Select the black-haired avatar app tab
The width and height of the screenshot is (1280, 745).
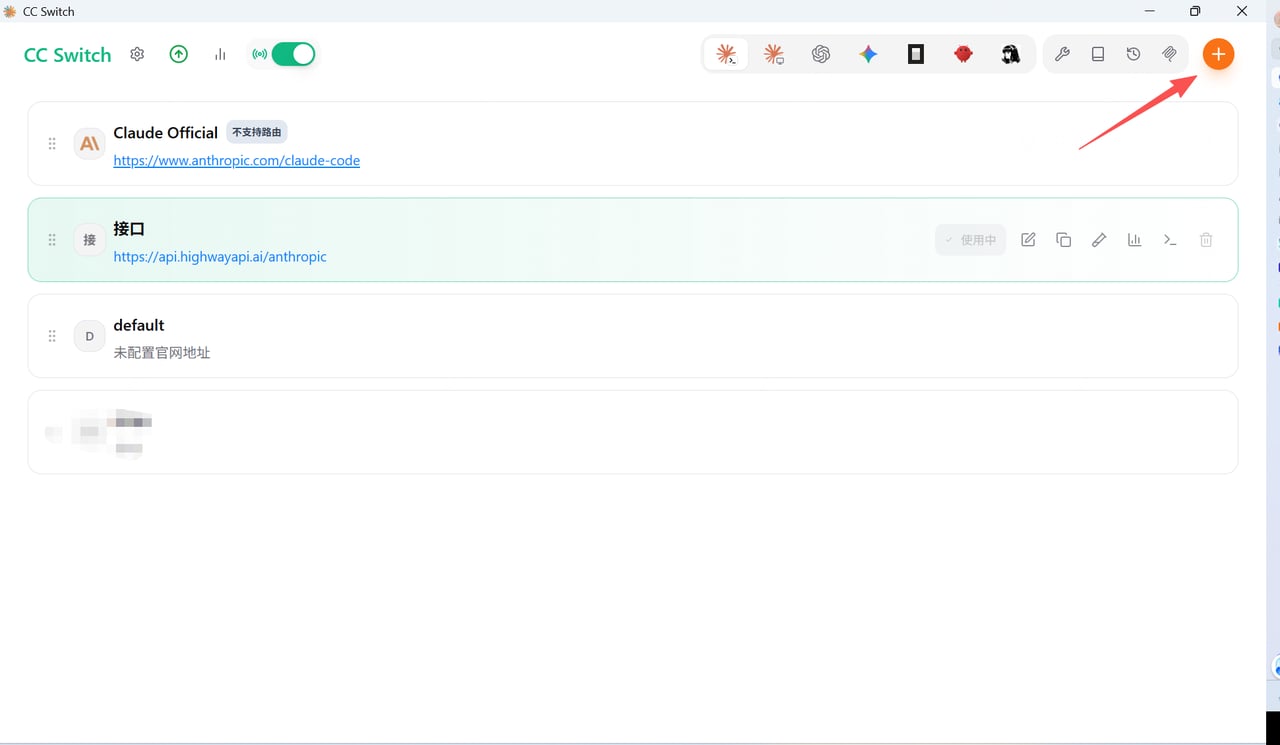point(1011,55)
